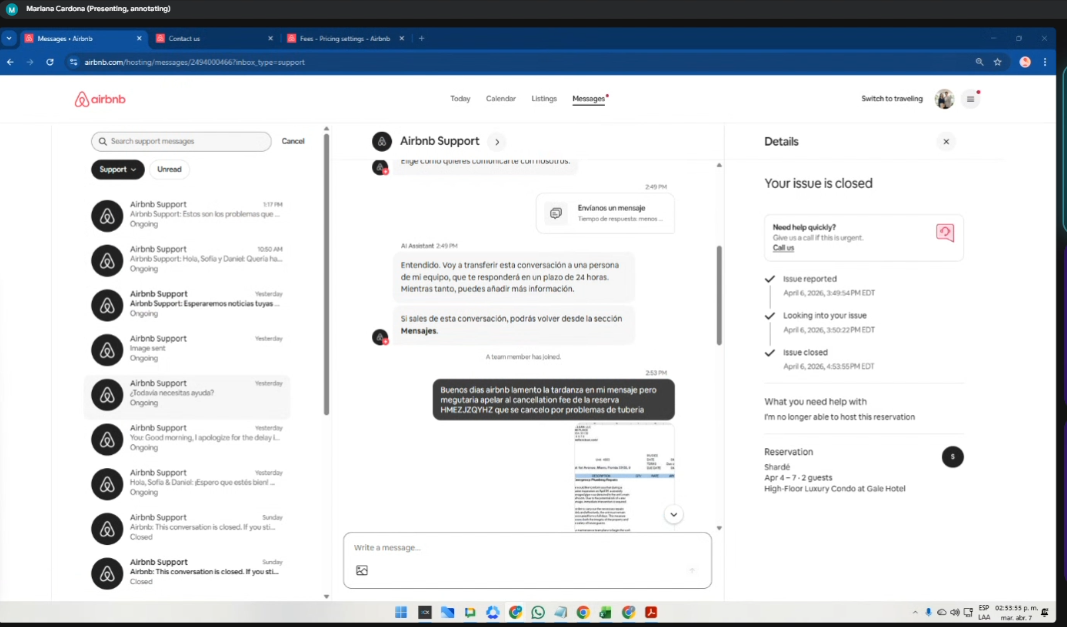Go back in the browser
This screenshot has height=627, width=1067.
pyautogui.click(x=10, y=62)
